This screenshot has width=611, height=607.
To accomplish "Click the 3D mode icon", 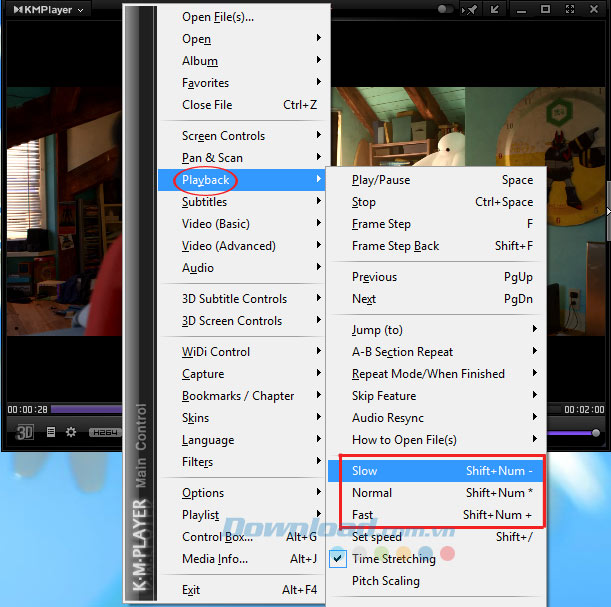I will click(x=24, y=432).
